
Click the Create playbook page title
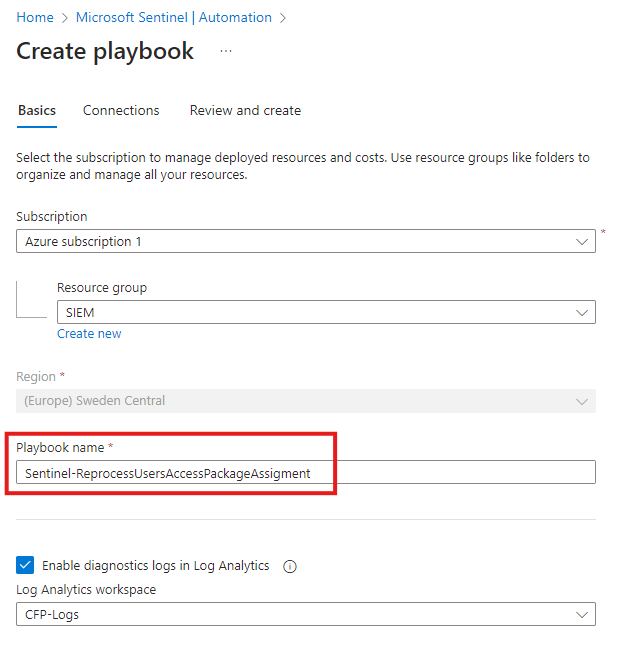pyautogui.click(x=105, y=52)
